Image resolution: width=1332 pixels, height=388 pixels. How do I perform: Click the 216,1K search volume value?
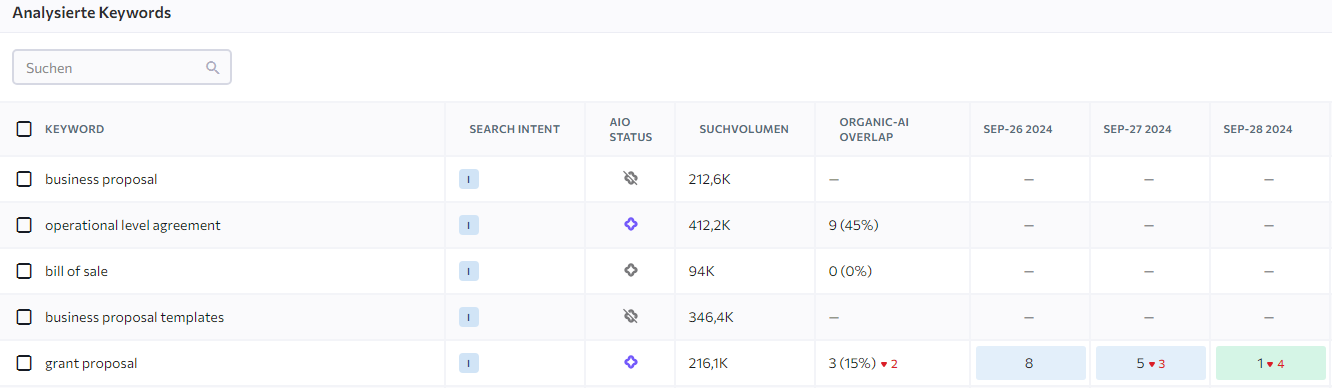[x=708, y=363]
